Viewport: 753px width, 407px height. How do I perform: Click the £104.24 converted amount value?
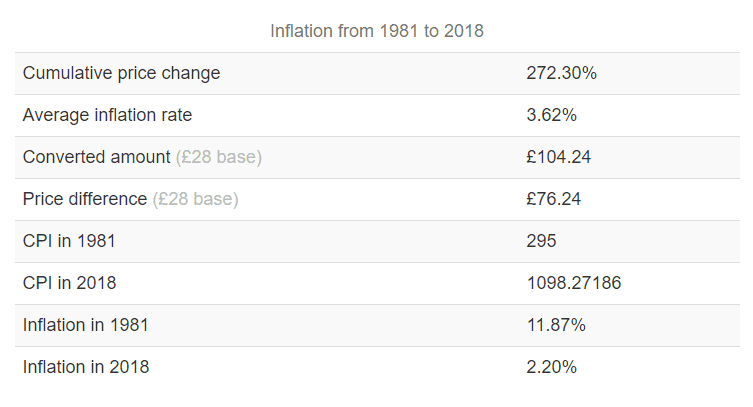(559, 157)
